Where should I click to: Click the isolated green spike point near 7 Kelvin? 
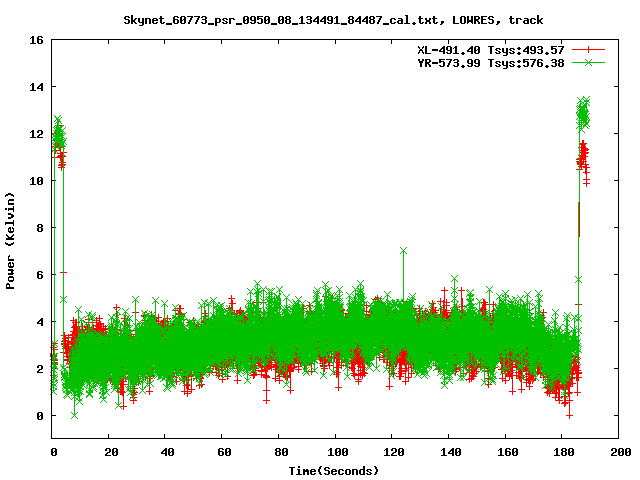tap(403, 251)
